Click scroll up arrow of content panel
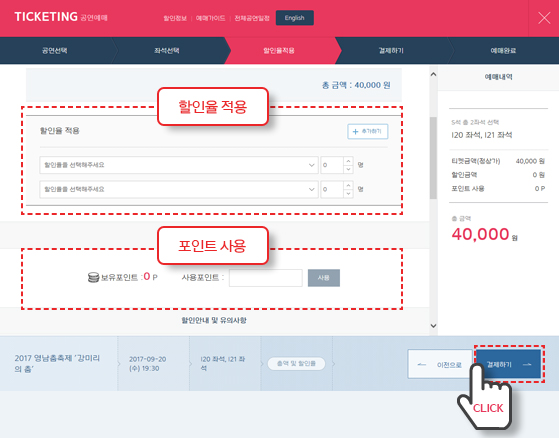 coord(433,74)
